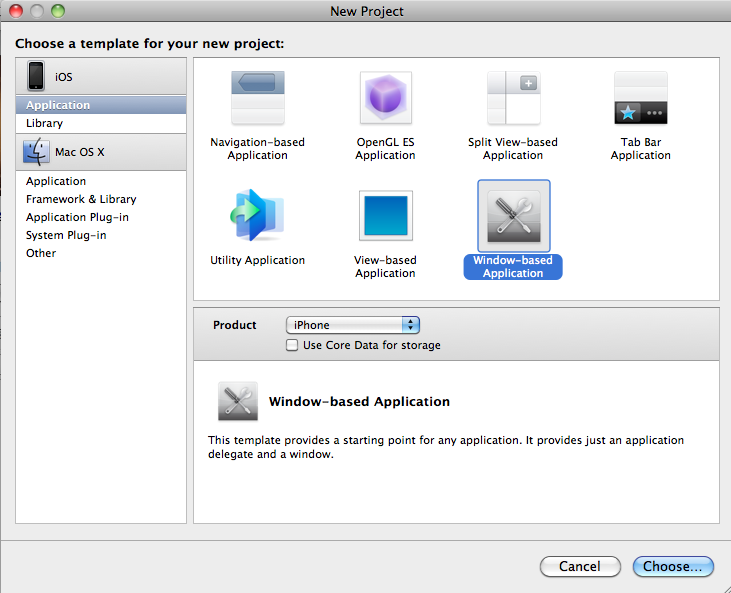Select Library under iOS
Screen dimensions: 731x593
101,123
